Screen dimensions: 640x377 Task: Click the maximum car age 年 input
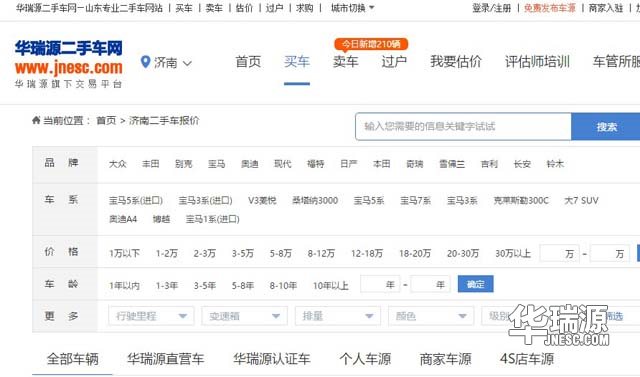click(431, 284)
